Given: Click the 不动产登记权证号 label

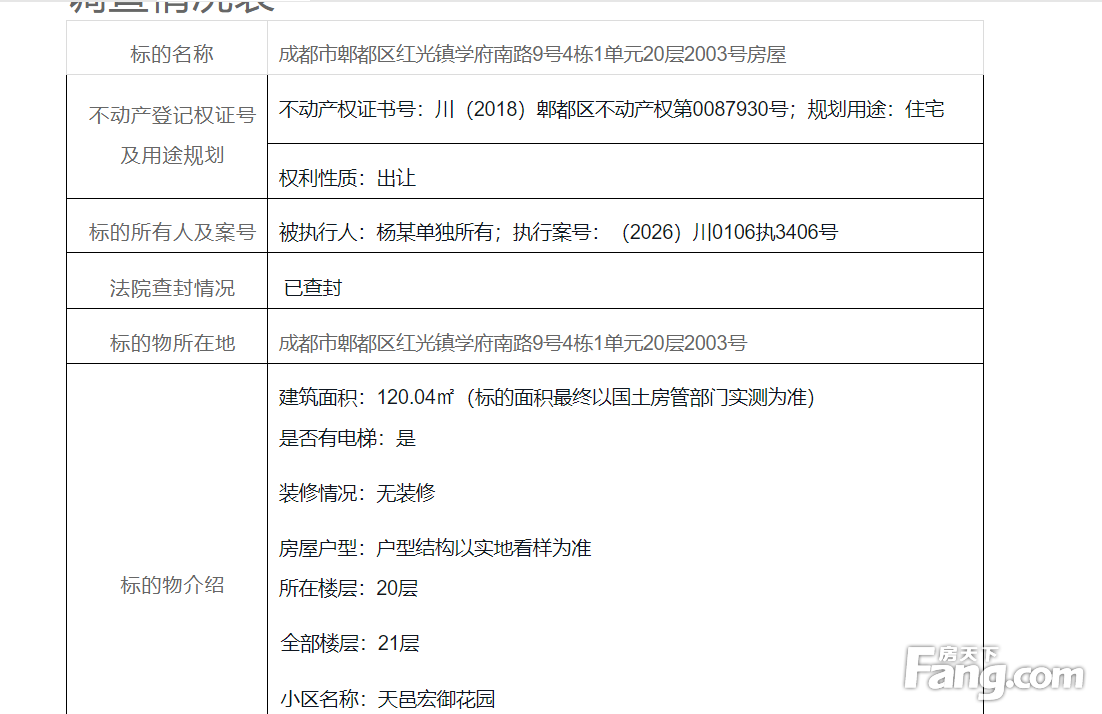Looking at the screenshot, I should click(x=172, y=115).
